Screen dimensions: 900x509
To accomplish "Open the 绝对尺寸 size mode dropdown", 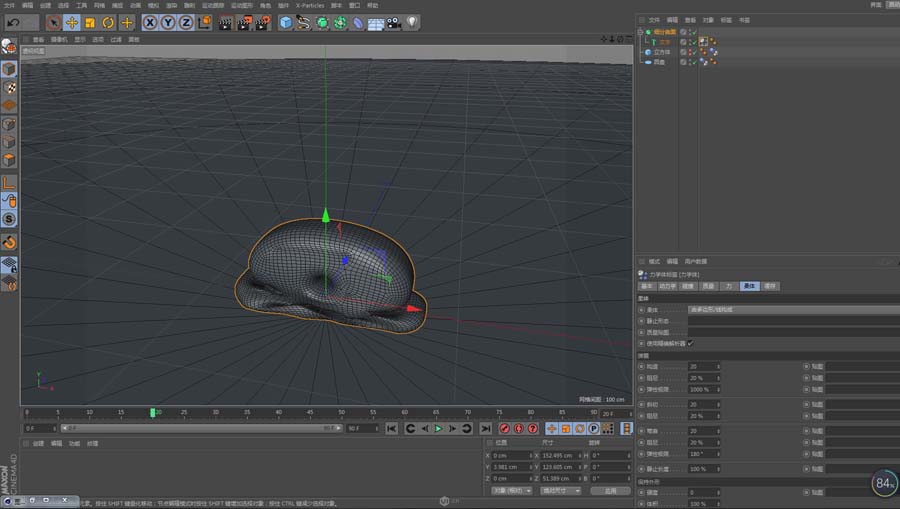I will 560,491.
